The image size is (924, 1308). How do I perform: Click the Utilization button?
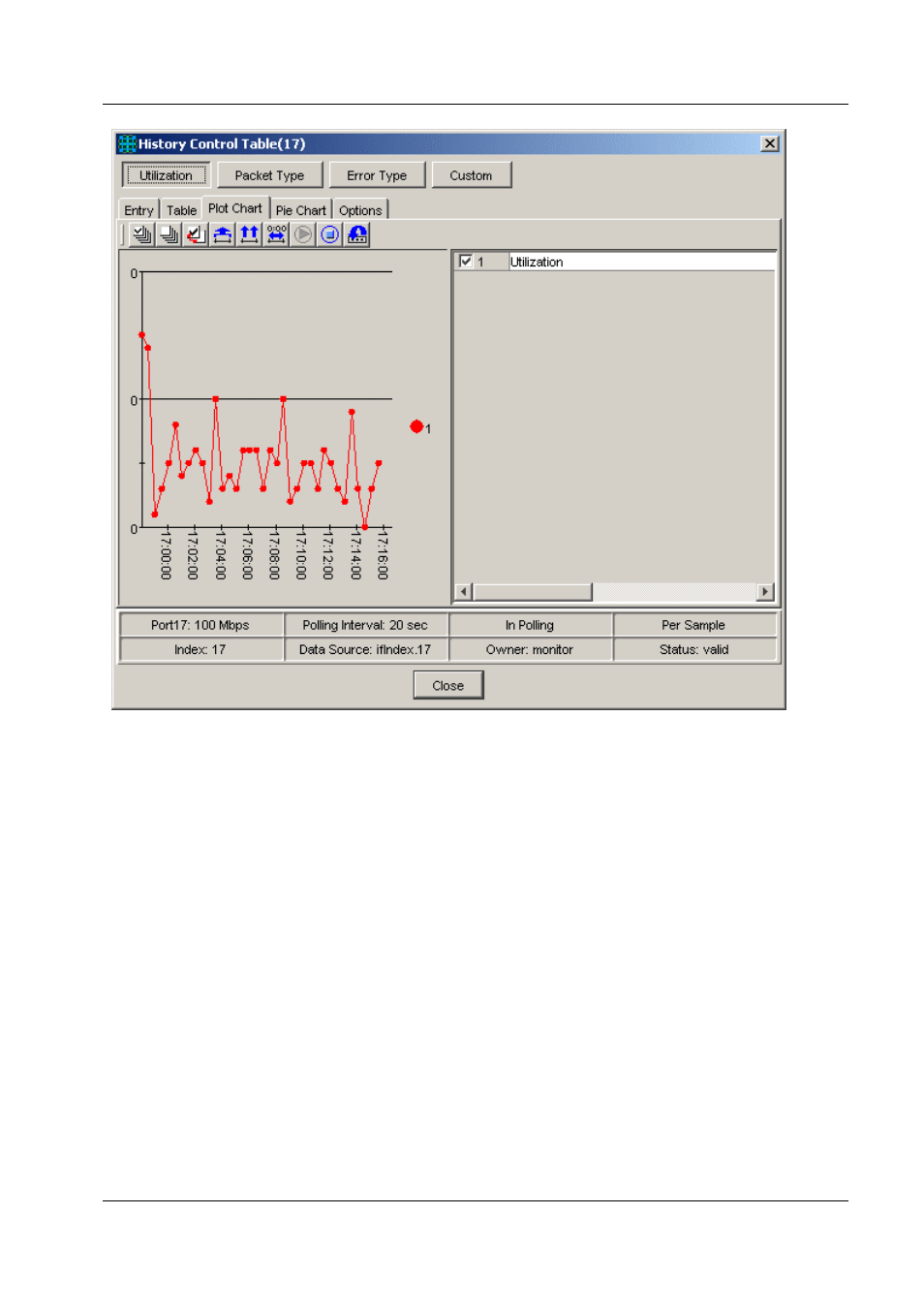[x=166, y=175]
